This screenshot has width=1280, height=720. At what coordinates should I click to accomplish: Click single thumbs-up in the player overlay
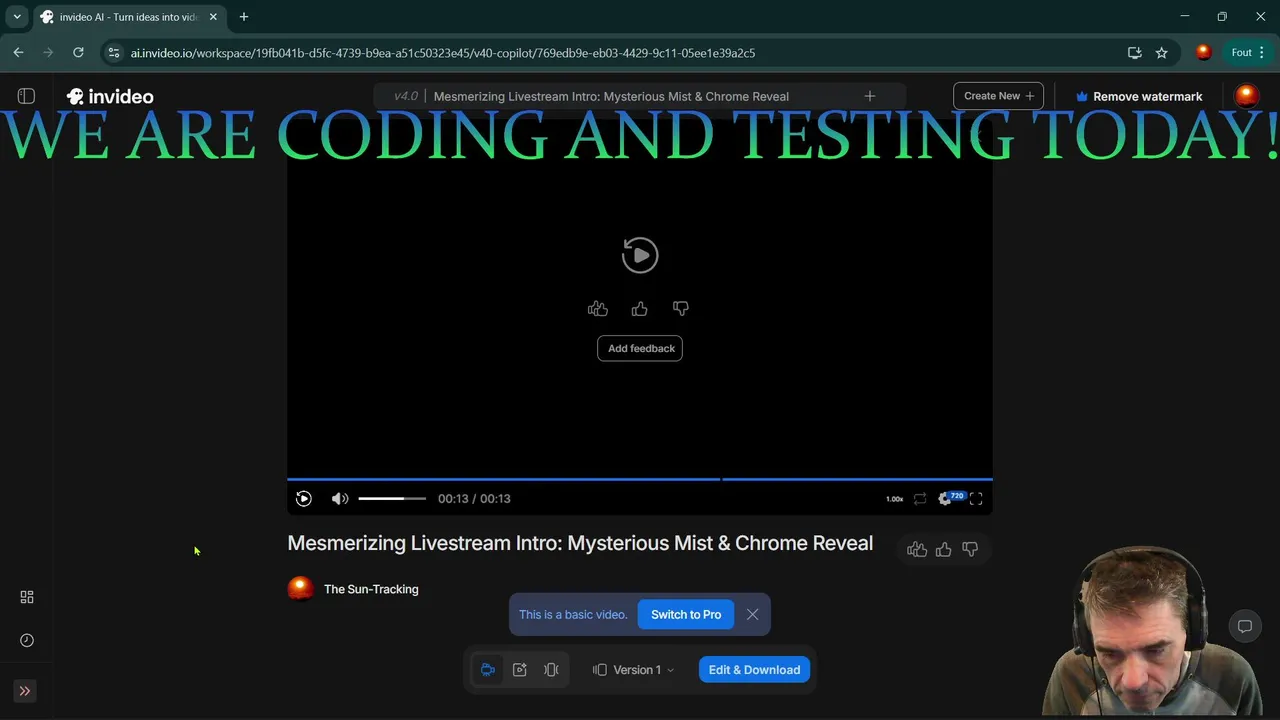[x=640, y=309]
